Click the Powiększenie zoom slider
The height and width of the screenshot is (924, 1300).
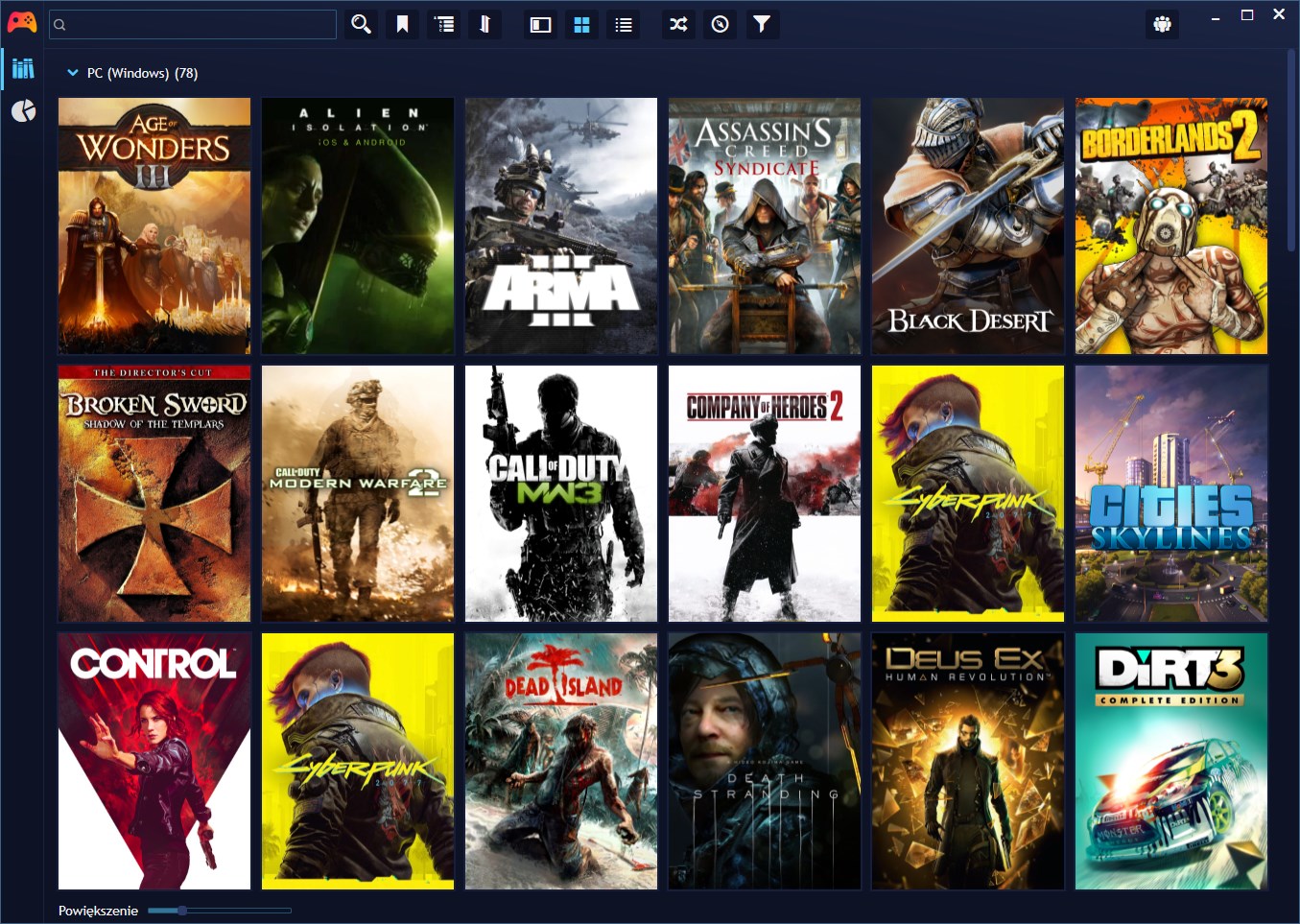pos(220,911)
